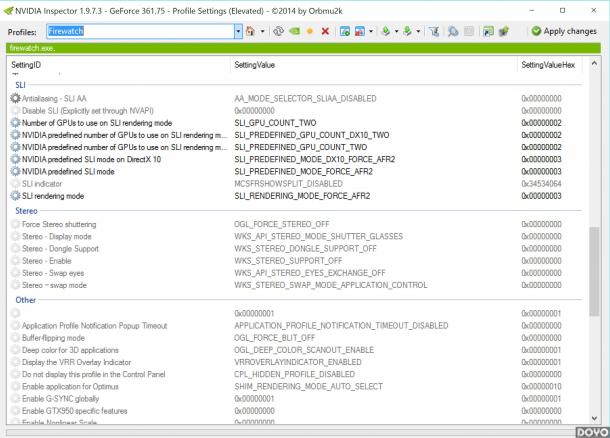Open the Profiles combo box dropdown arrow
Viewport: 610px width, 438px height.
click(x=238, y=31)
